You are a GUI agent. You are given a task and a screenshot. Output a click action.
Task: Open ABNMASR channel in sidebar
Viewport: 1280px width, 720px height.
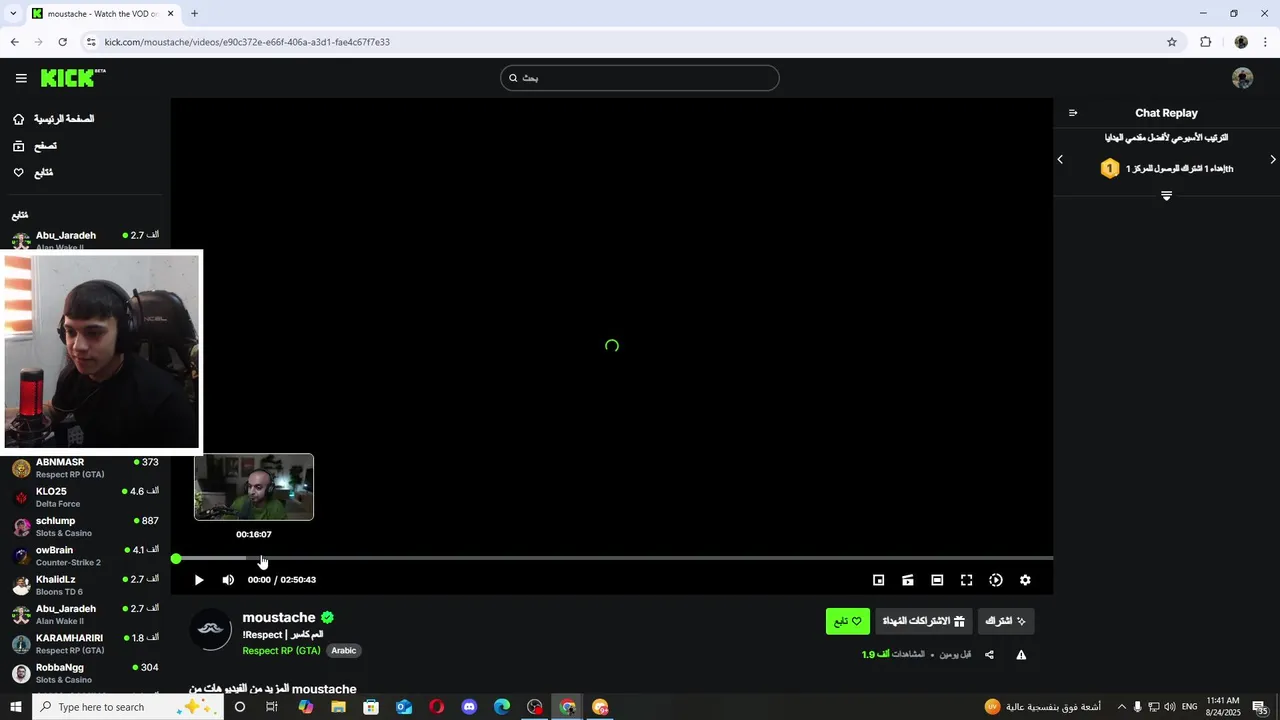[x=85, y=468]
